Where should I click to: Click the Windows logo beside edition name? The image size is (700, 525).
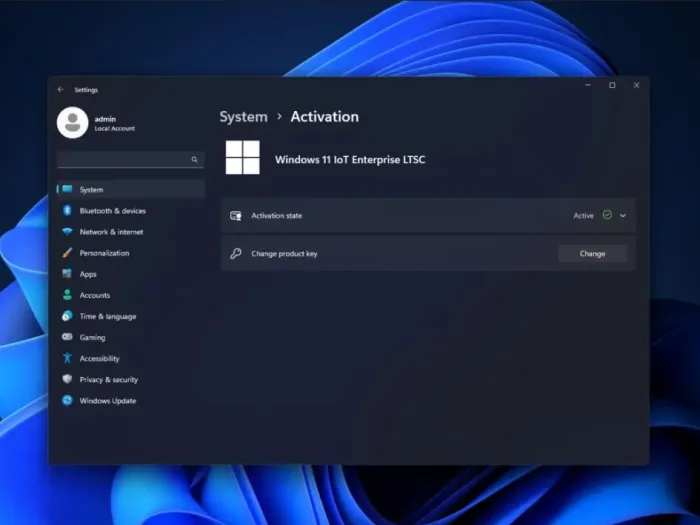[242, 157]
